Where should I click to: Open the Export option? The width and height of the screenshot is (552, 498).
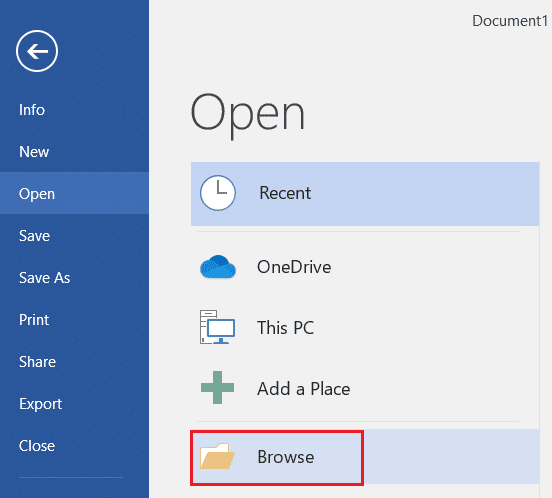[x=40, y=404]
